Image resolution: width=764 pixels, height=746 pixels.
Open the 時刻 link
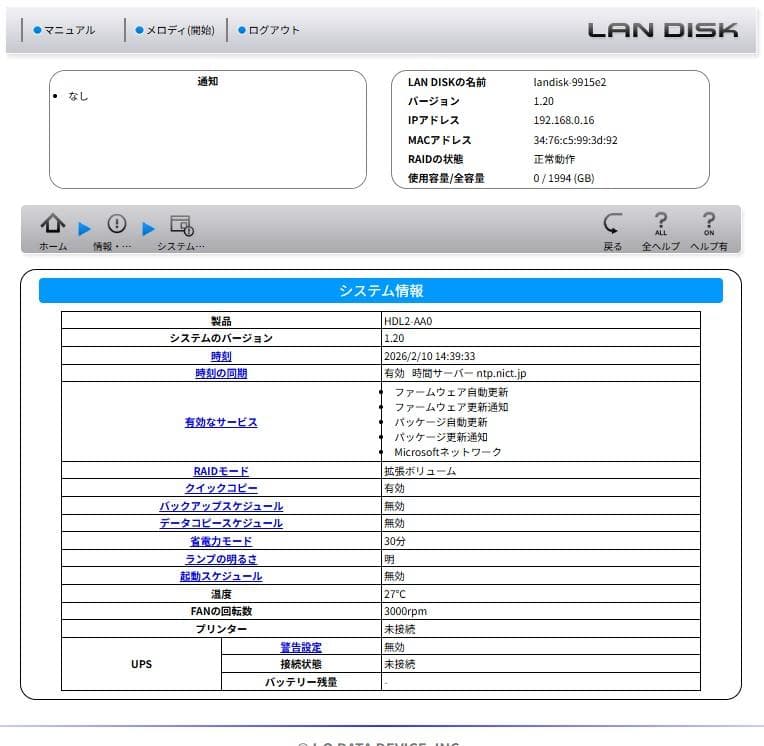[221, 356]
